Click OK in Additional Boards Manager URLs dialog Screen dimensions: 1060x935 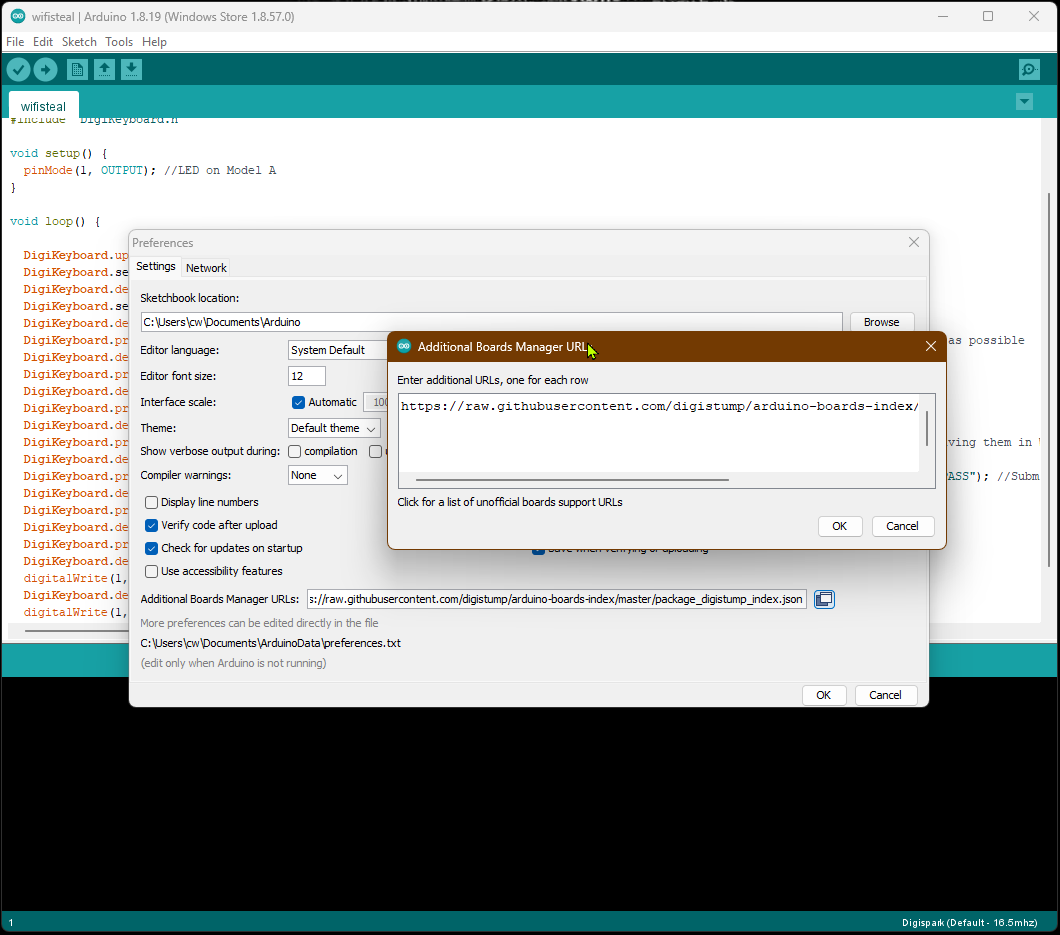coord(840,526)
